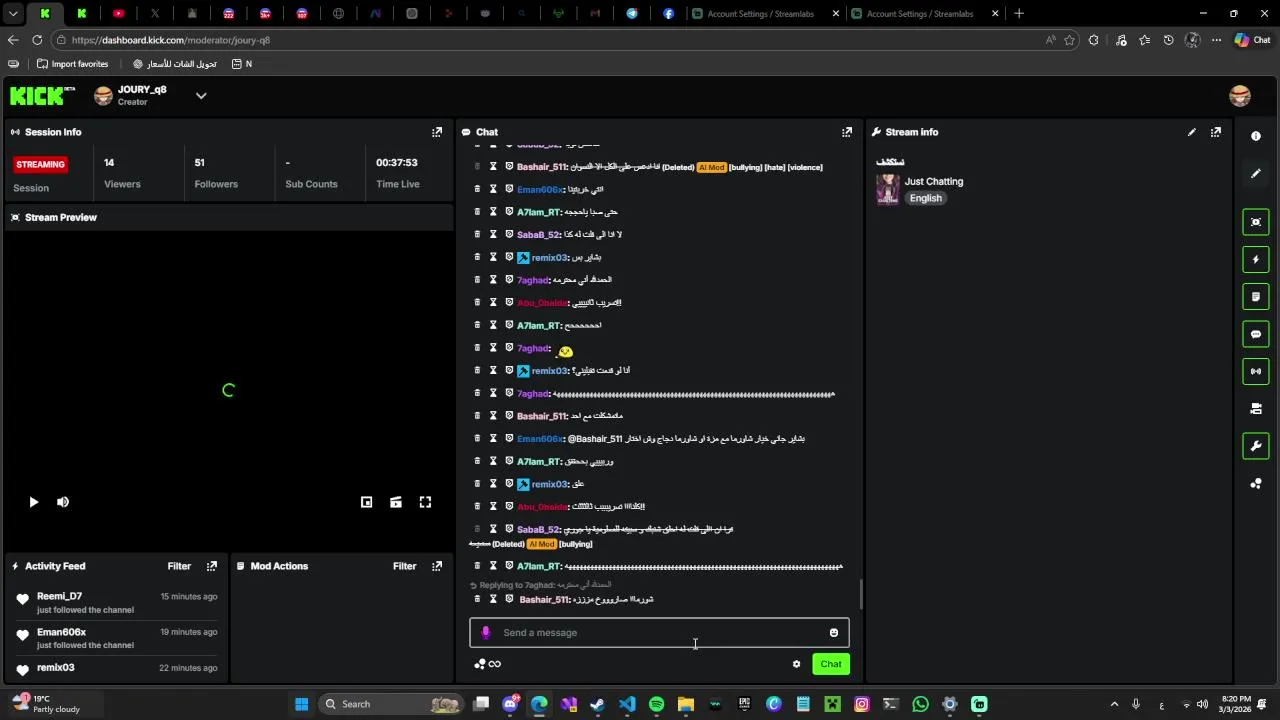The image size is (1280, 720).
Task: Open the Activity Feed Filter dropdown
Action: 179,566
